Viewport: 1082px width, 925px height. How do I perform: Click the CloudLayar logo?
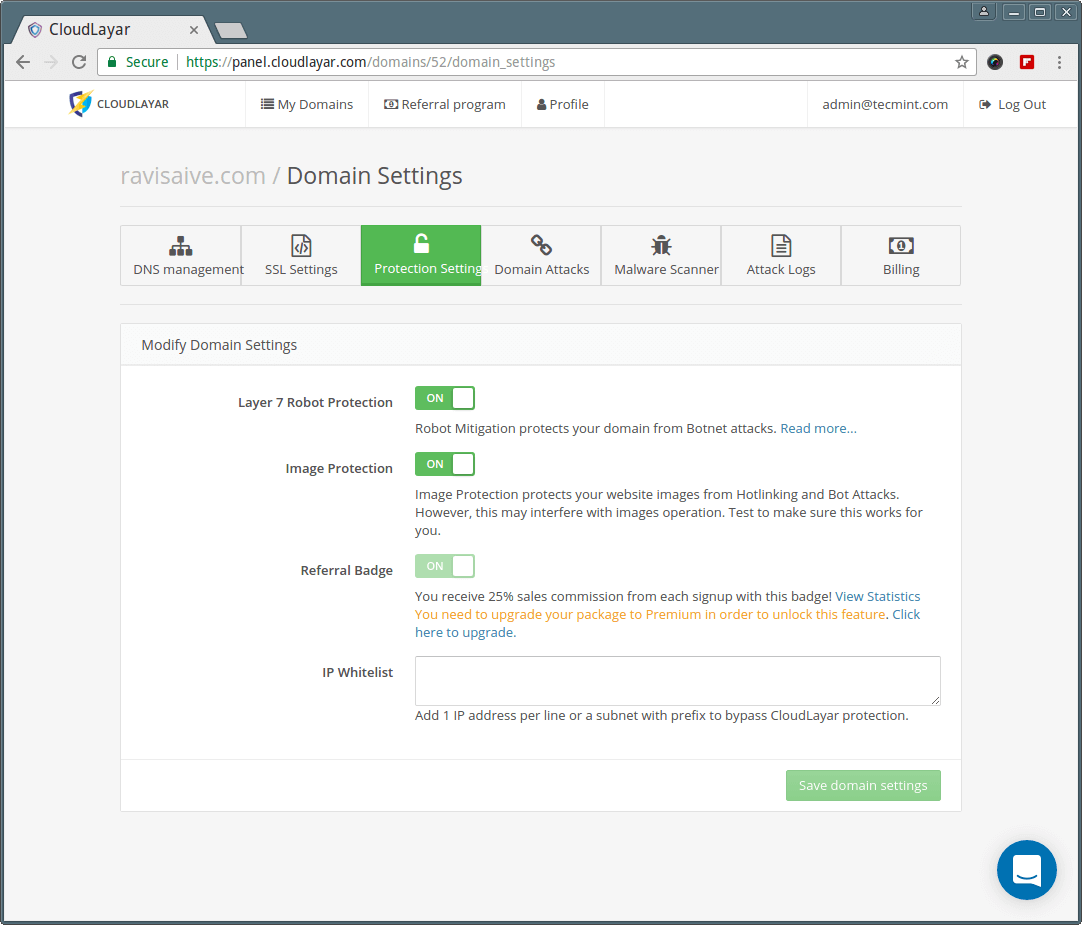coord(119,104)
